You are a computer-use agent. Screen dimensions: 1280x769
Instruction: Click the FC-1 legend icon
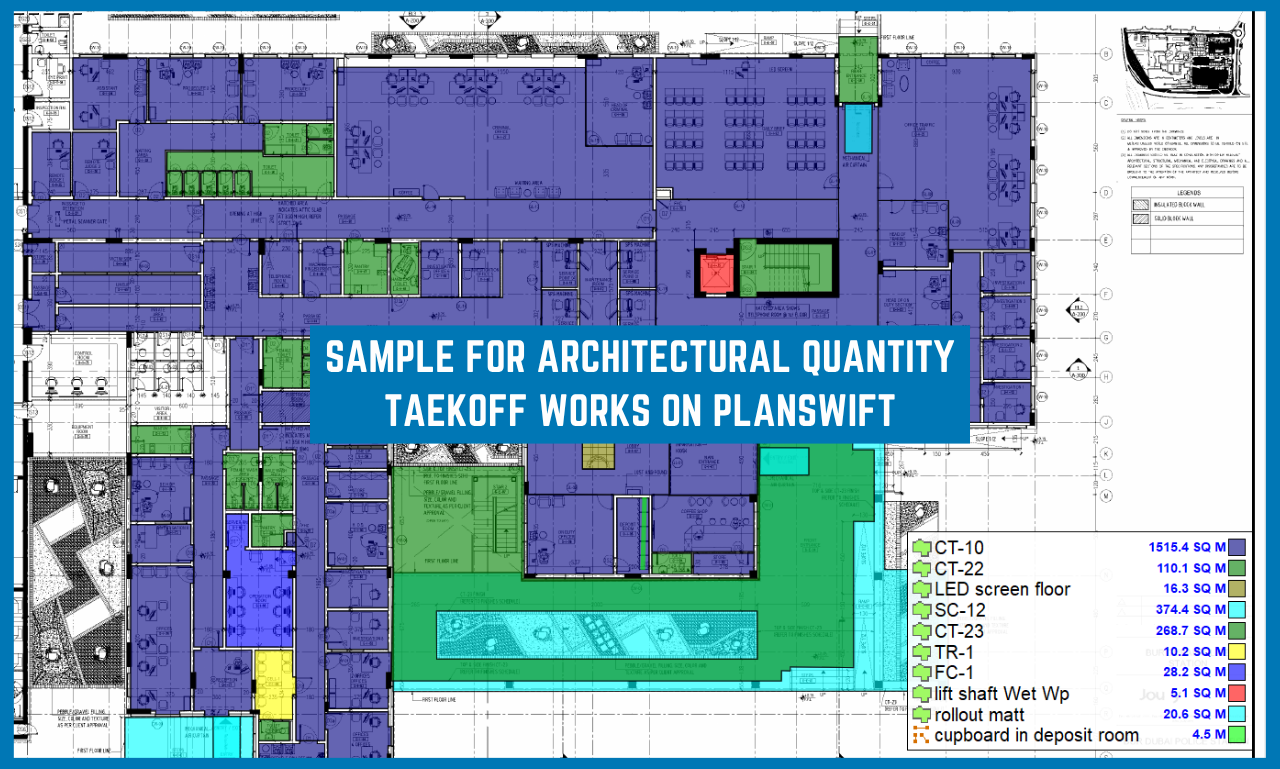(921, 673)
